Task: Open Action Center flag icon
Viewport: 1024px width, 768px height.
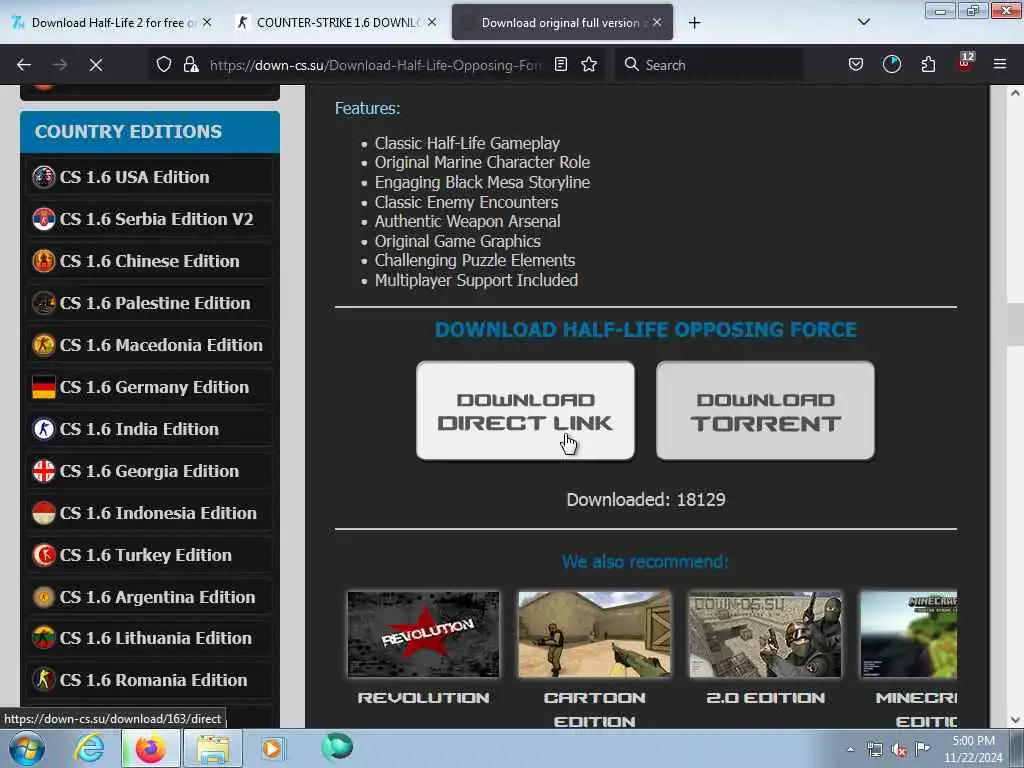Action: tap(922, 749)
